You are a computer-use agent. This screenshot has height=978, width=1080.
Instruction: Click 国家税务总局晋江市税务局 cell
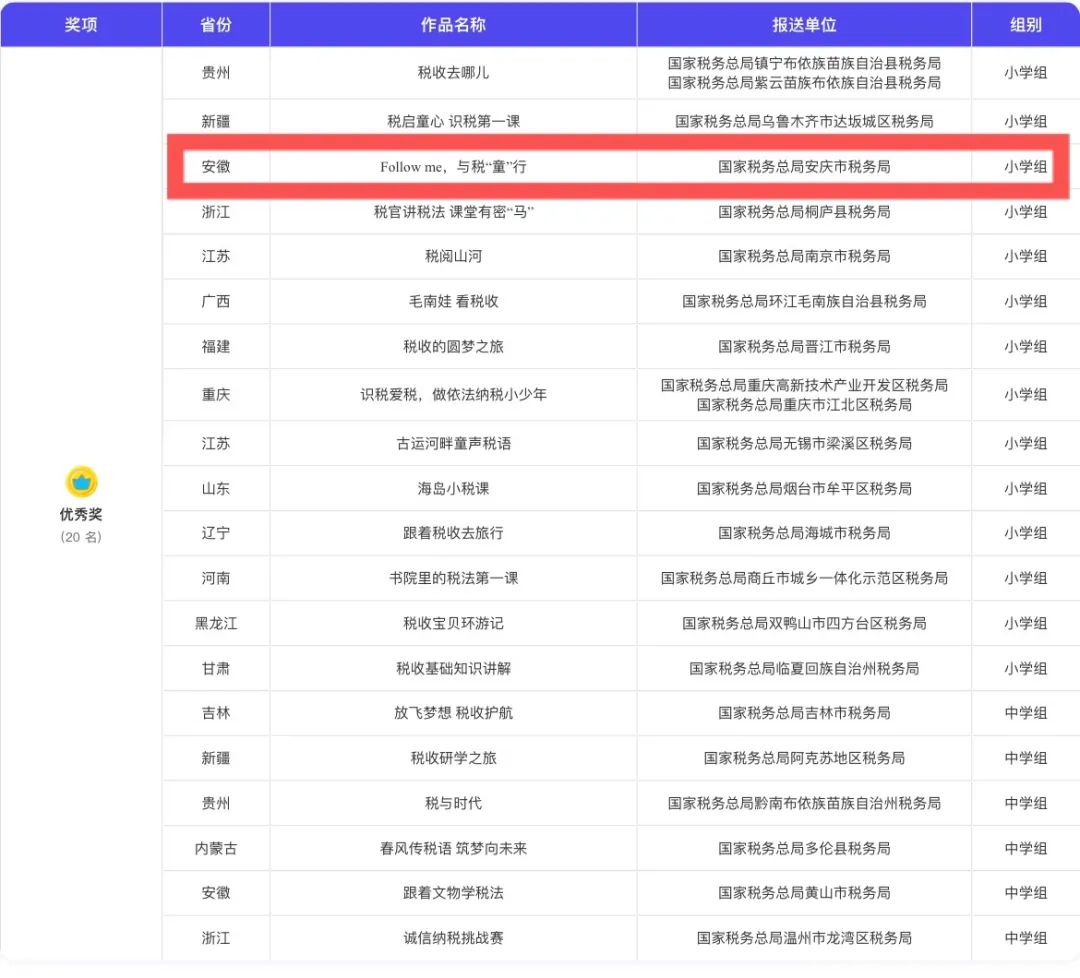tap(804, 346)
